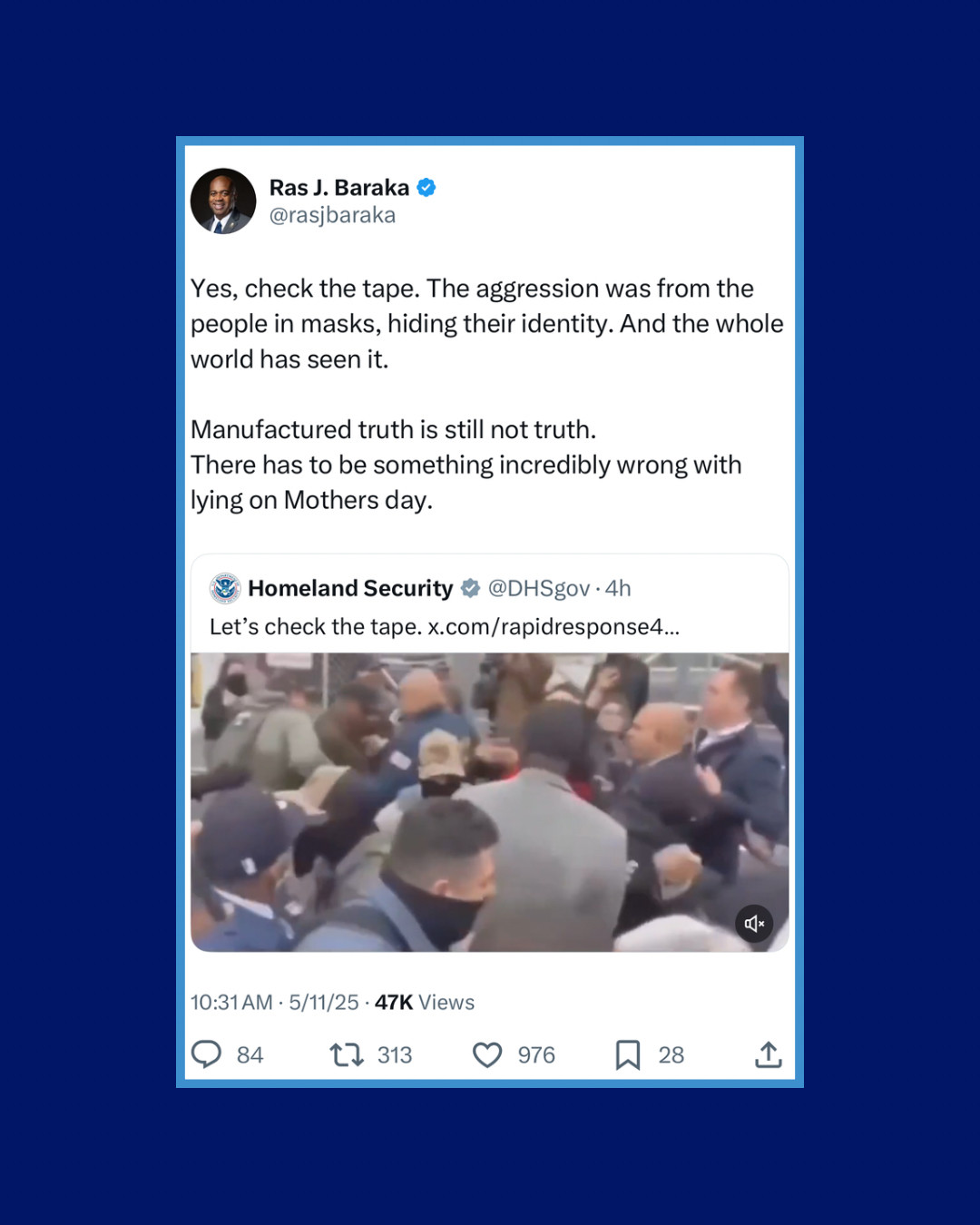
Task: Click the Homeland Security seal avatar
Action: (225, 588)
